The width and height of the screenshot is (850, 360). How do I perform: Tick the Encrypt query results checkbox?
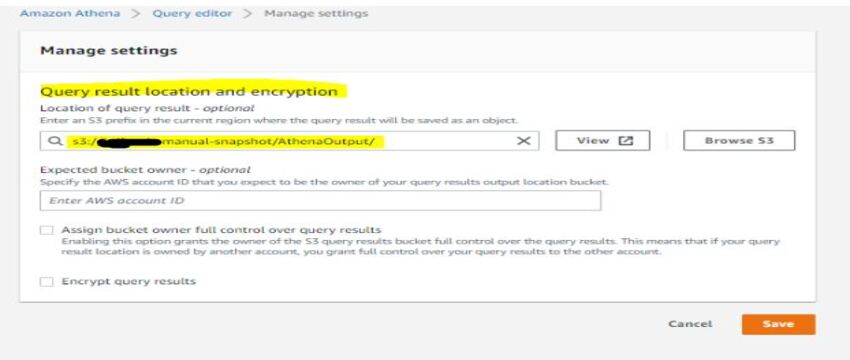pyautogui.click(x=47, y=282)
